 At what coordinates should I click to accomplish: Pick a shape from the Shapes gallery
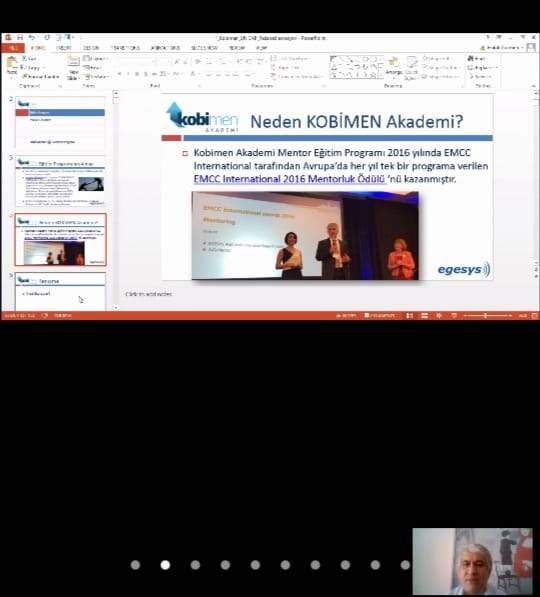pyautogui.click(x=356, y=67)
